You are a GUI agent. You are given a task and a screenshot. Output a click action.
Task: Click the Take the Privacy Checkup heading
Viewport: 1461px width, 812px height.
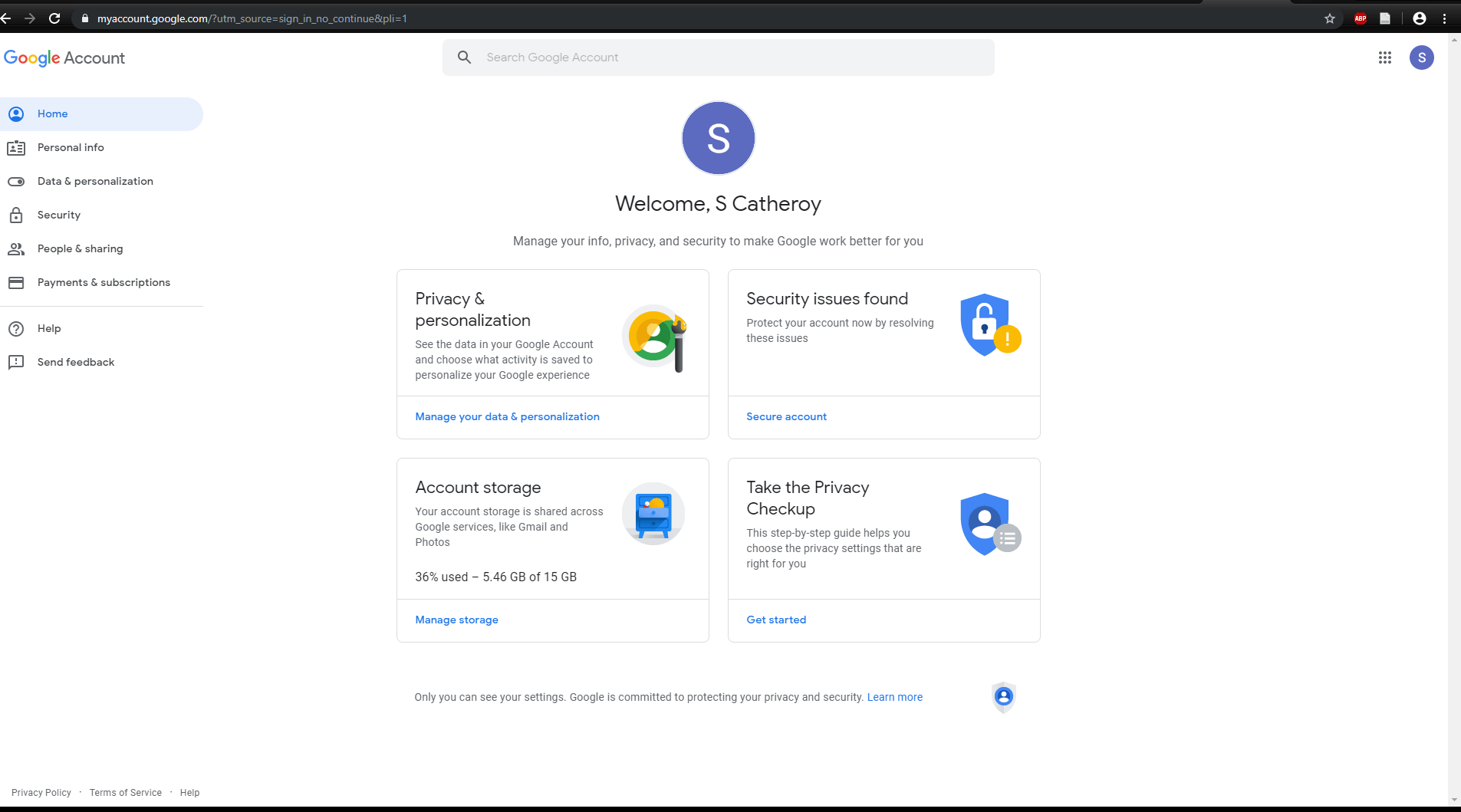pyautogui.click(x=808, y=498)
